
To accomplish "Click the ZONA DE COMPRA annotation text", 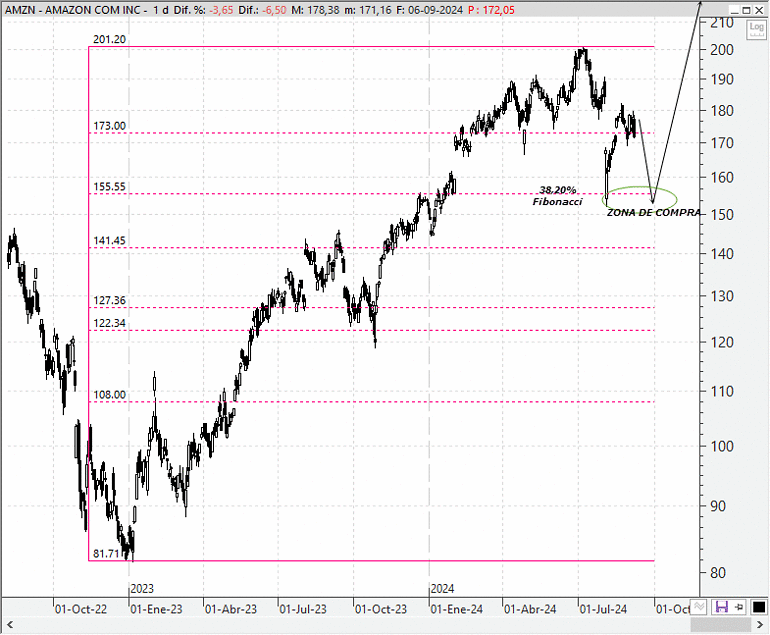I will click(654, 213).
